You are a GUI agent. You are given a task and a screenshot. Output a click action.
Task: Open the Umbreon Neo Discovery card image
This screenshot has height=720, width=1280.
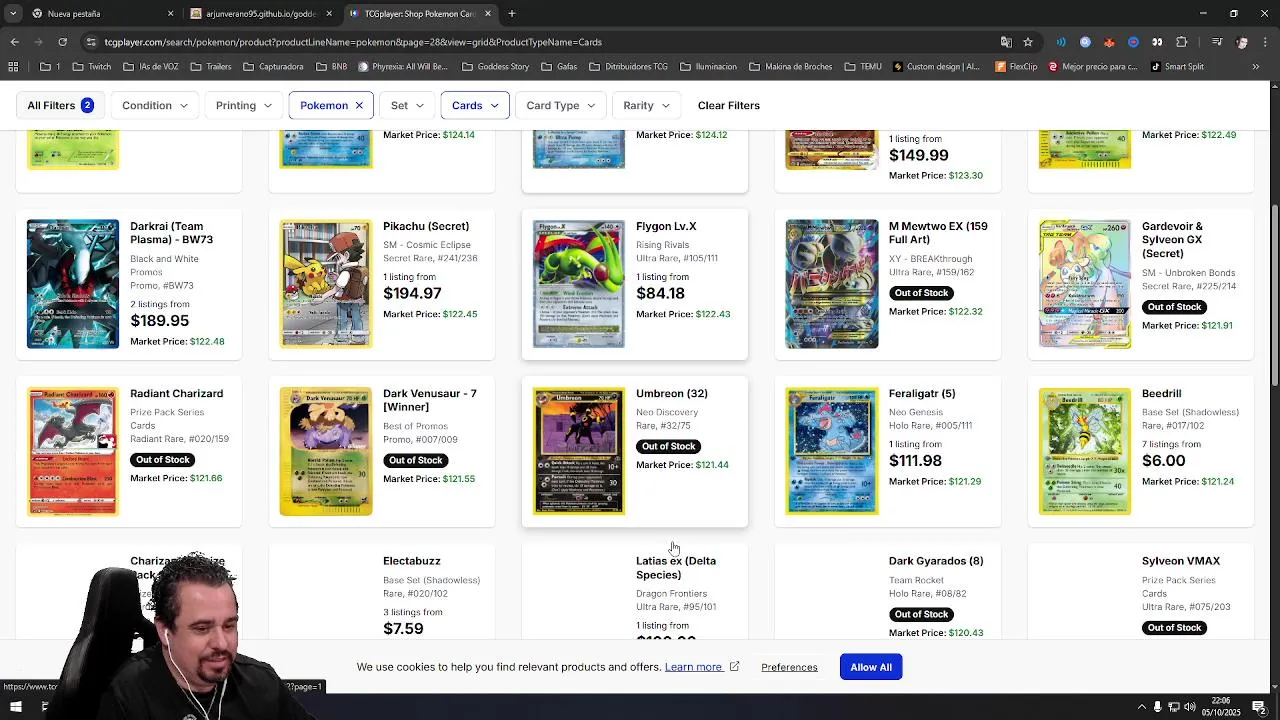click(x=579, y=451)
